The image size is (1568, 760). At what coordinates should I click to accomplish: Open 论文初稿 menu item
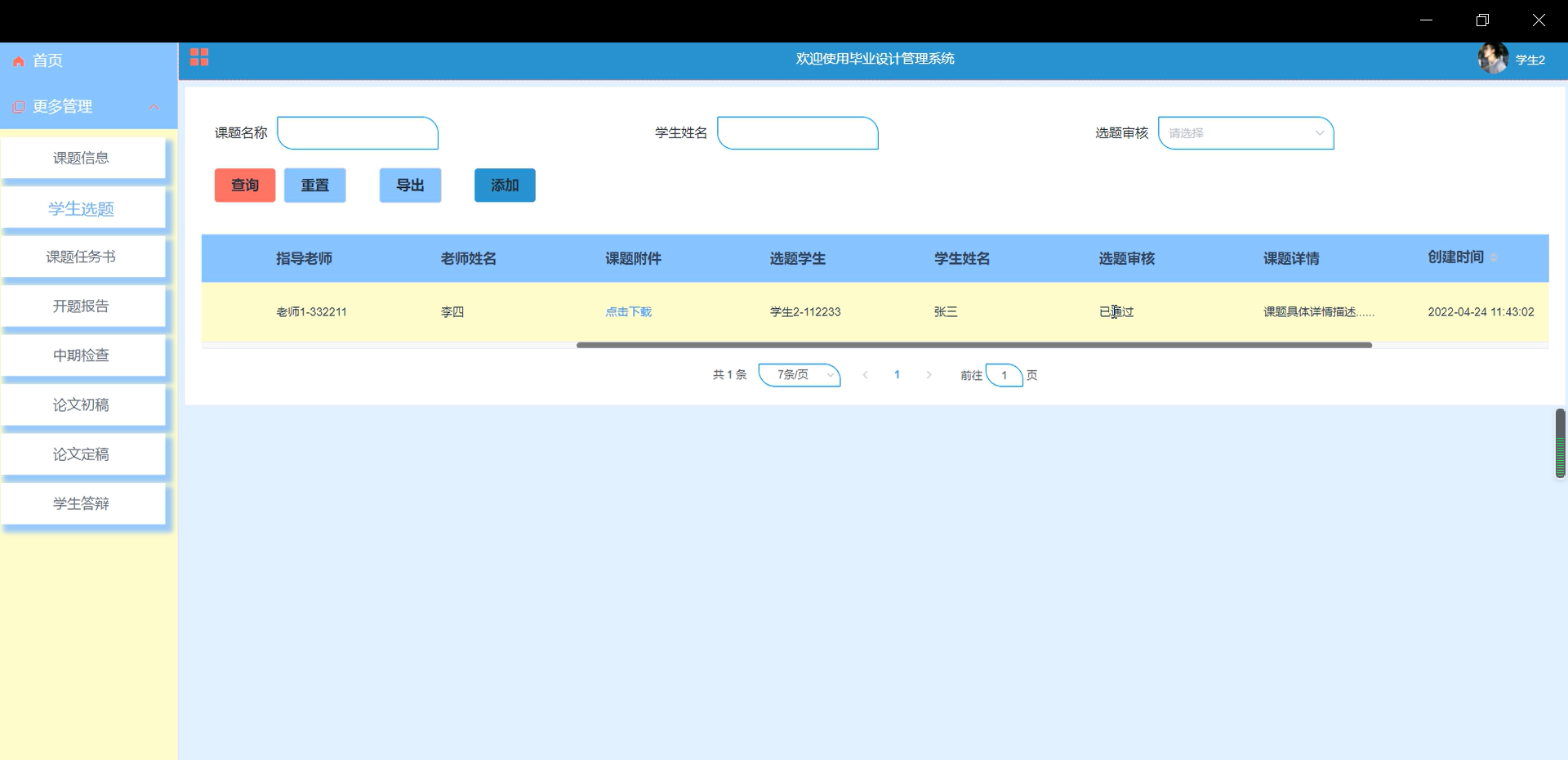coord(82,405)
